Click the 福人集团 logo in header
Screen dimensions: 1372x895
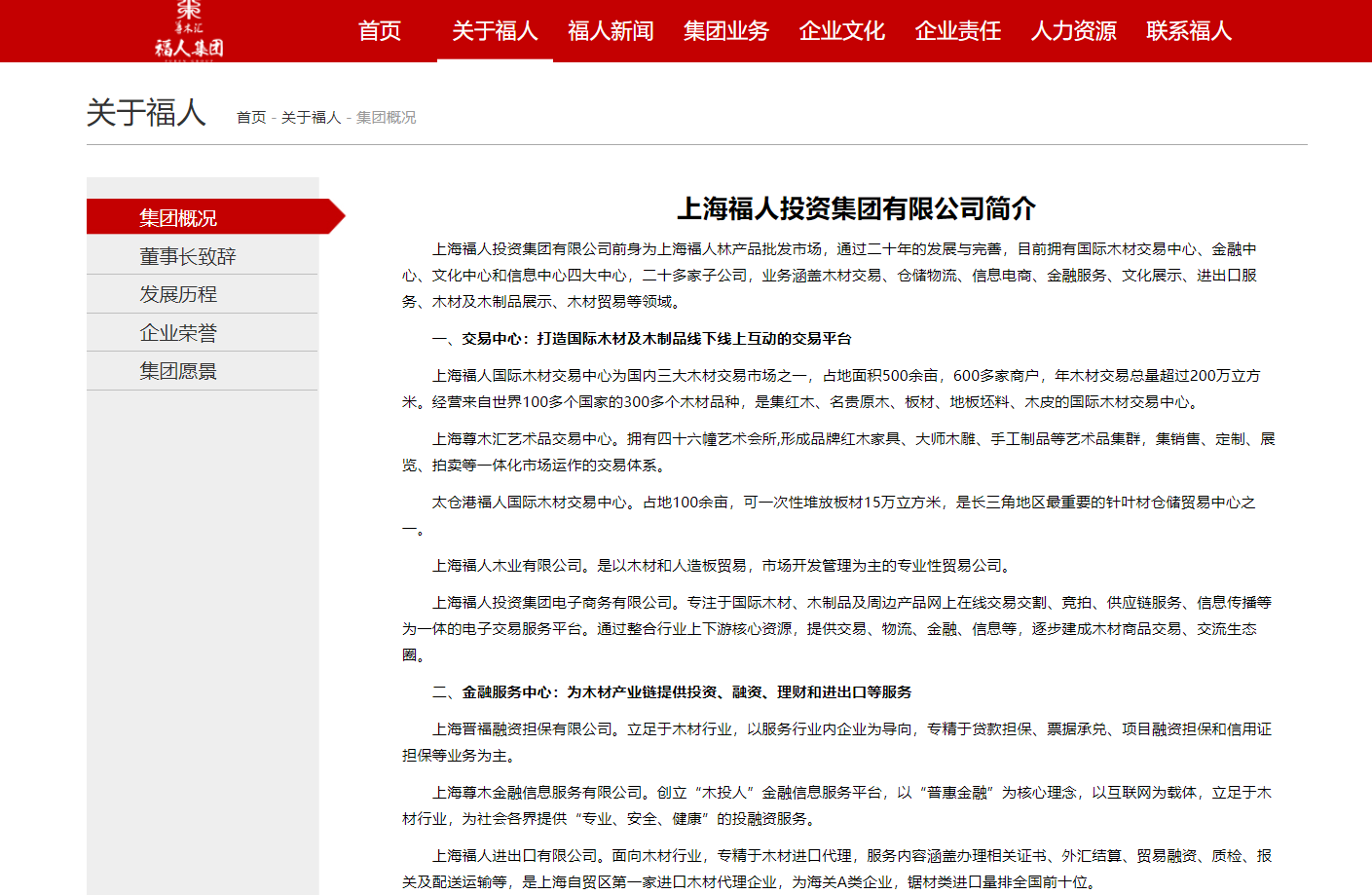pos(189,31)
